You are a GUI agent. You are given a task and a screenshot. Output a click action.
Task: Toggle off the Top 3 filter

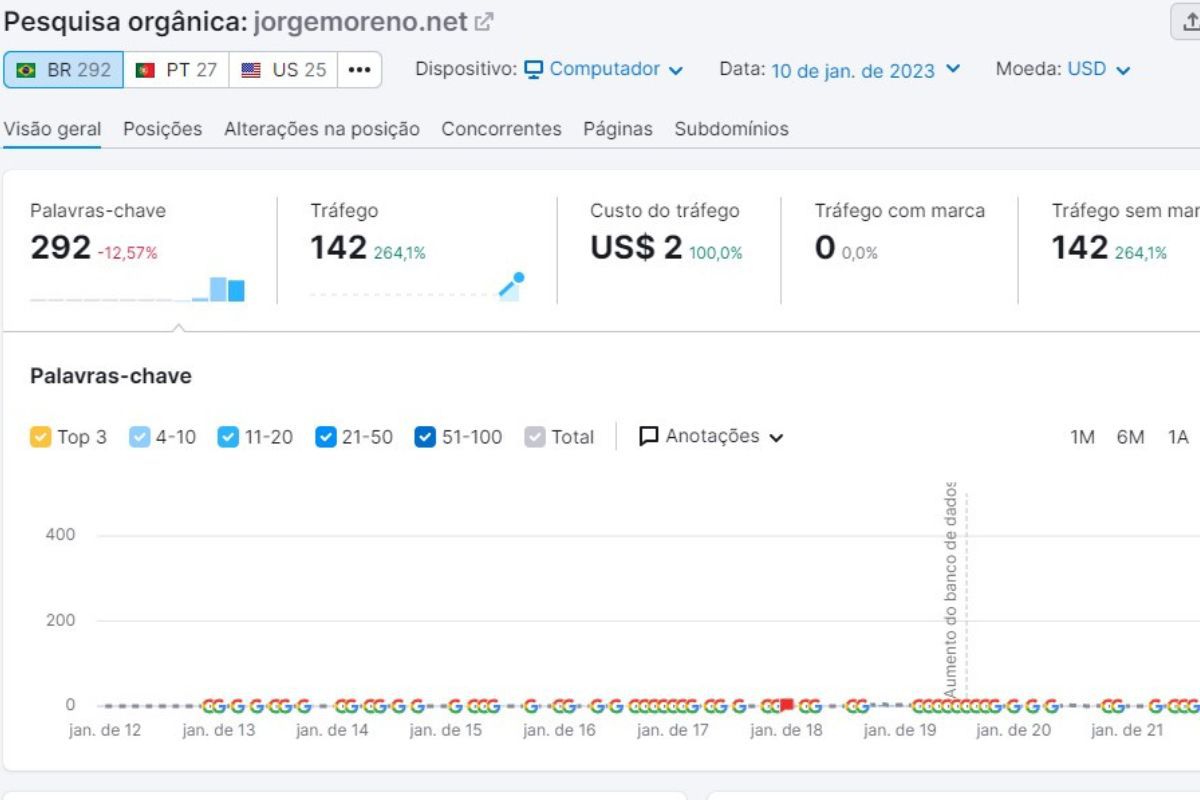point(41,436)
